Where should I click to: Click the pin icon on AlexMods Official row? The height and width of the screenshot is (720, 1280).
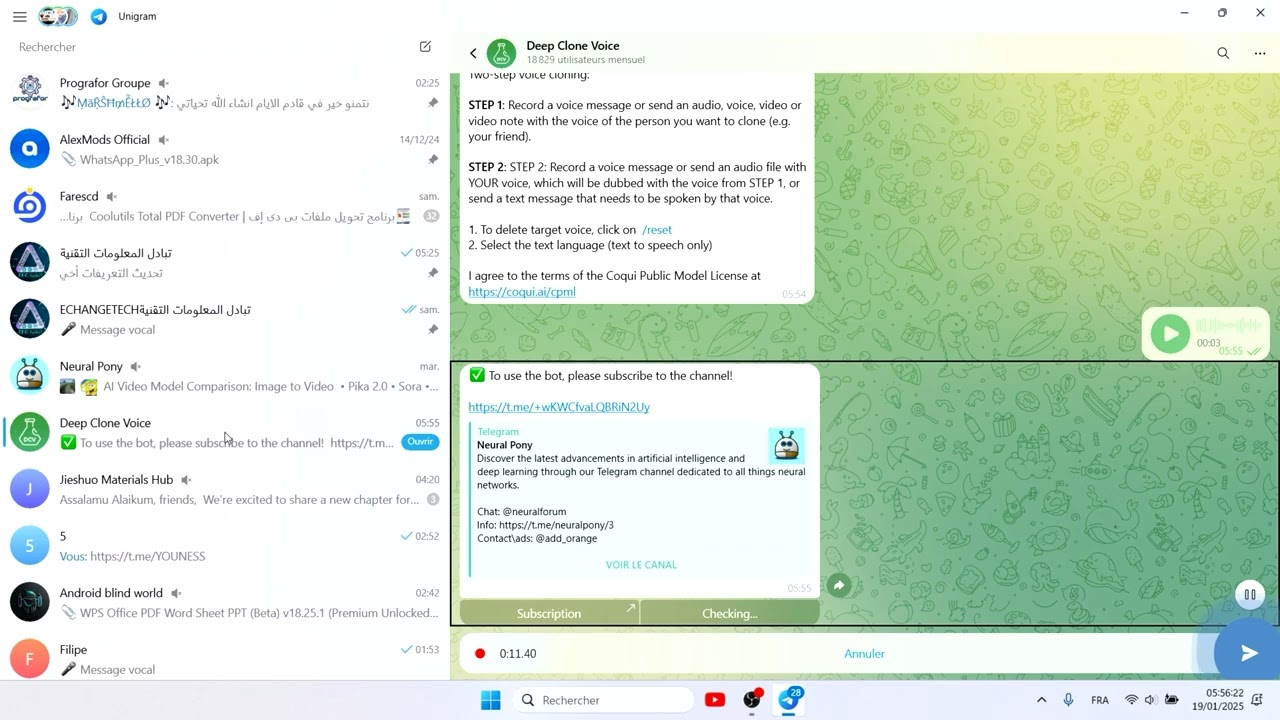(433, 160)
